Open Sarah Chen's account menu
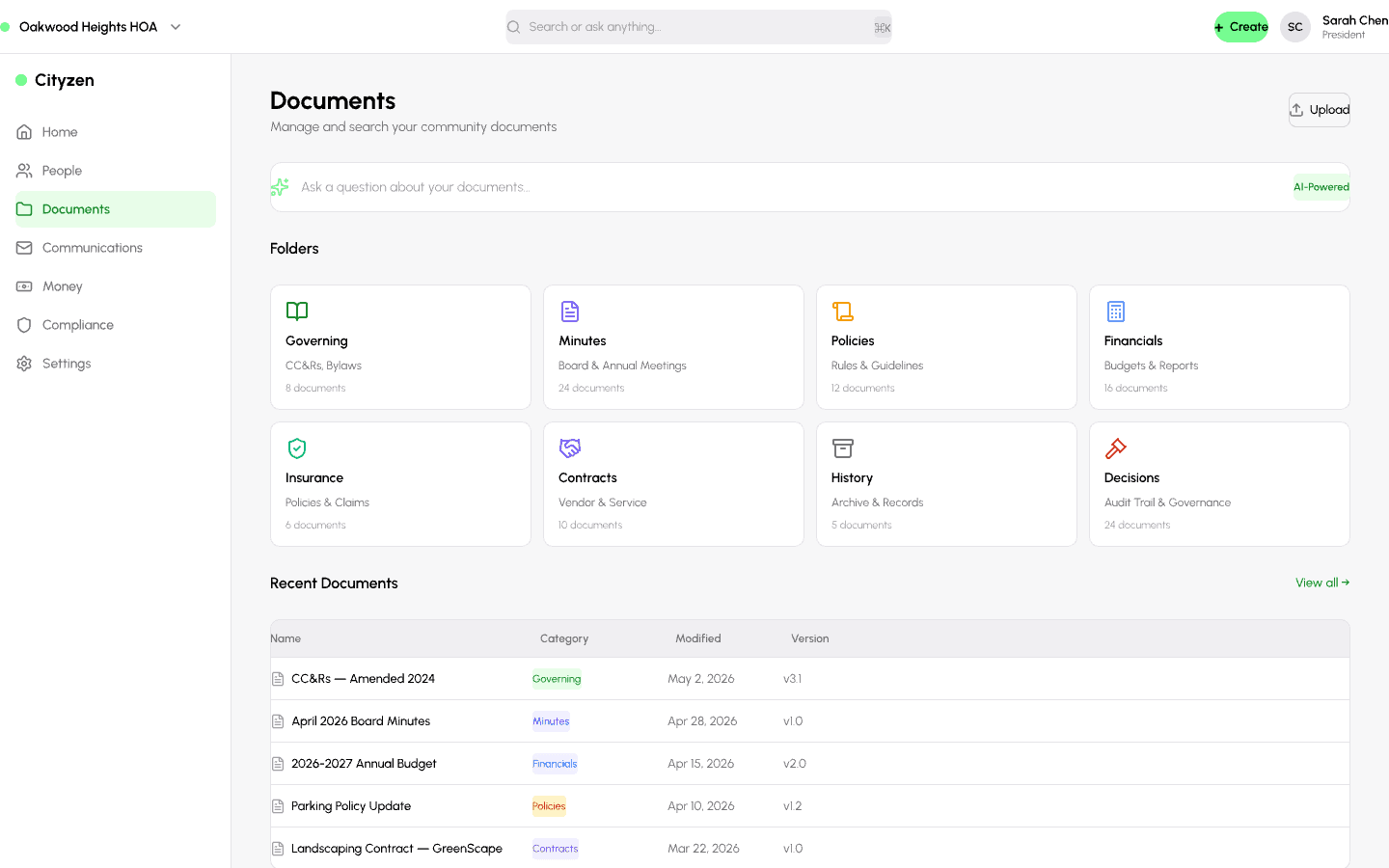Image resolution: width=1389 pixels, height=868 pixels. point(1334,27)
